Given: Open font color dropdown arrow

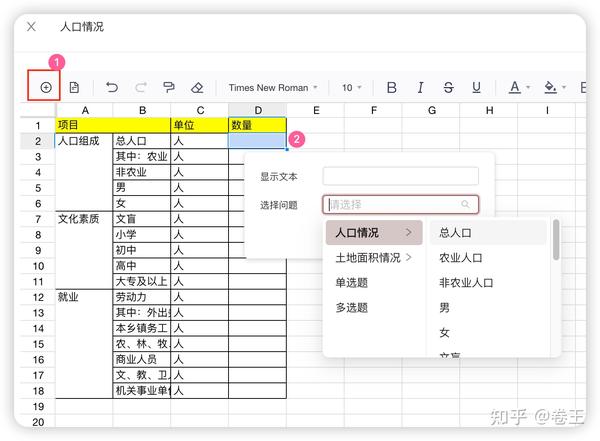Looking at the screenshot, I should 528,88.
